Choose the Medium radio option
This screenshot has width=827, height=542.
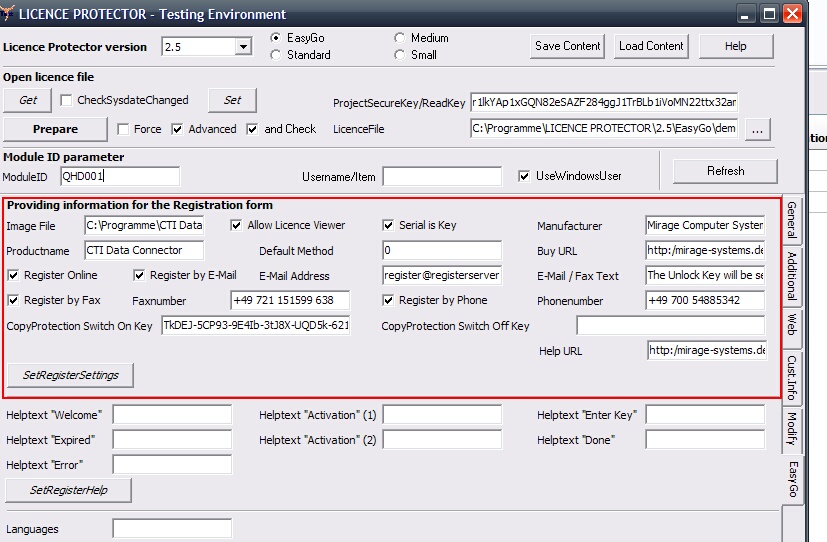click(400, 38)
